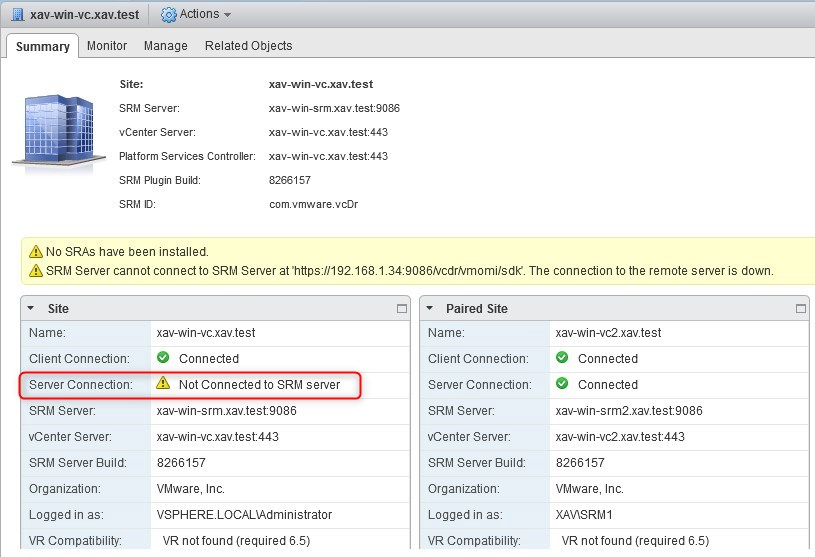Click the Actions gear icon

pos(168,15)
